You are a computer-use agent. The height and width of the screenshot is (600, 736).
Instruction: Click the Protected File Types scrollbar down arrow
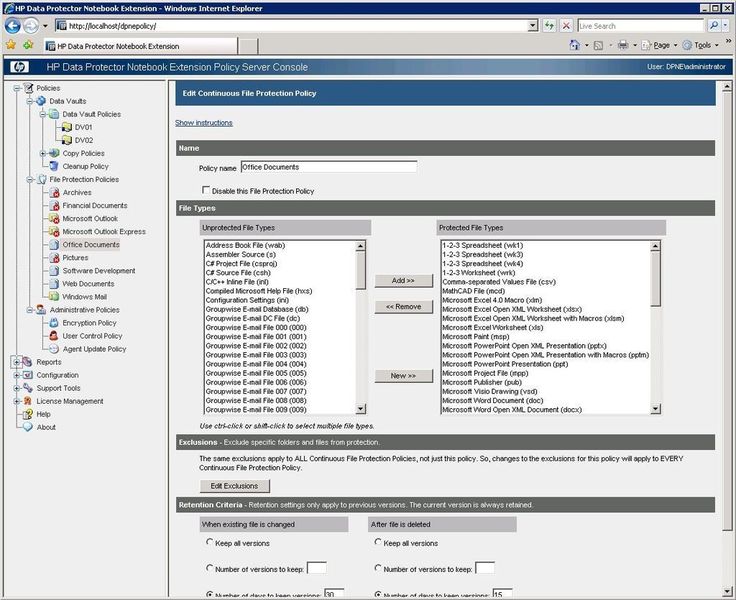click(656, 409)
